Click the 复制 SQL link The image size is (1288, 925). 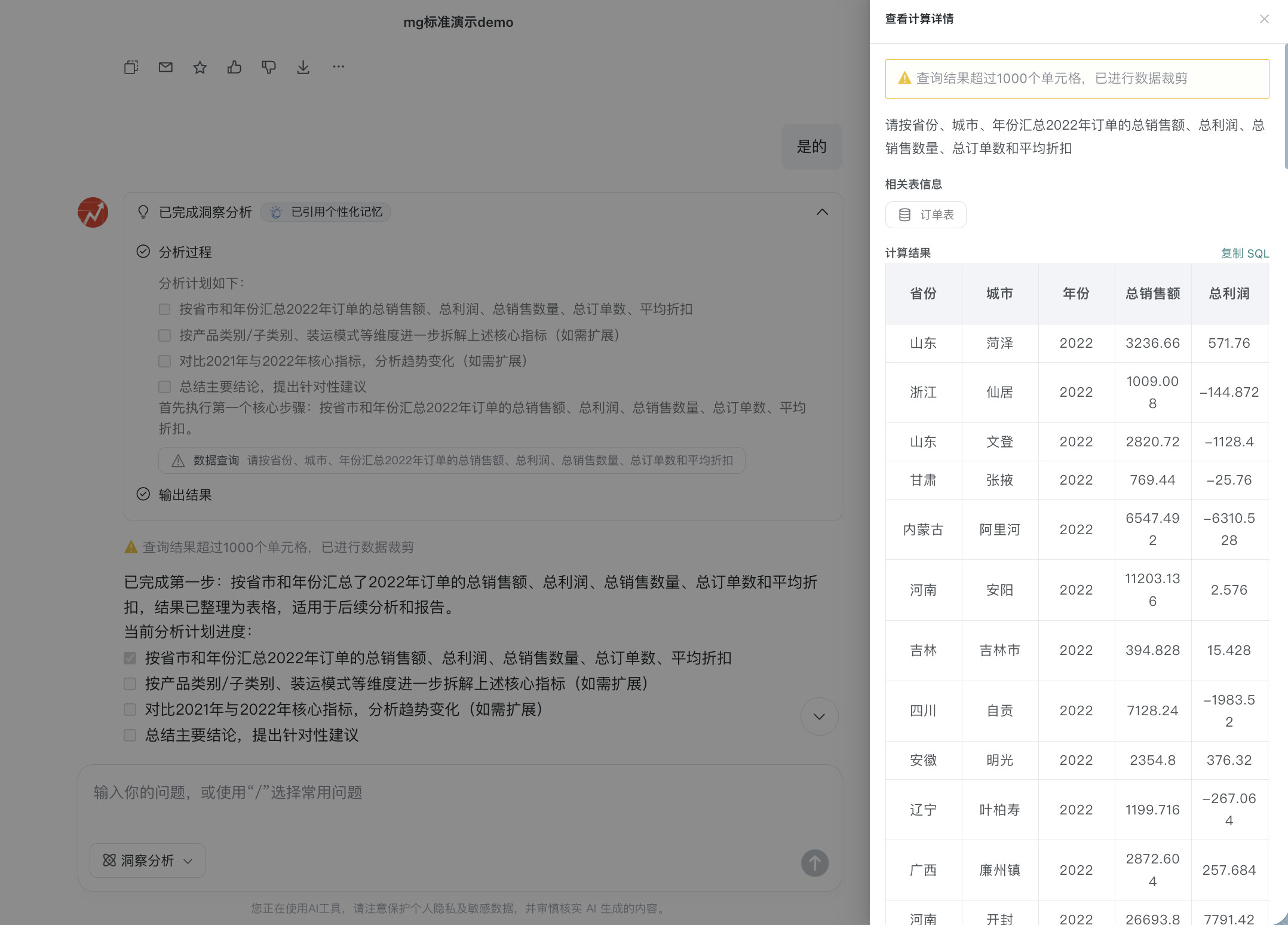click(x=1244, y=253)
